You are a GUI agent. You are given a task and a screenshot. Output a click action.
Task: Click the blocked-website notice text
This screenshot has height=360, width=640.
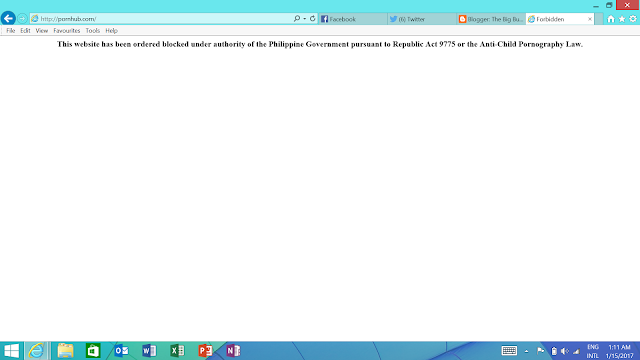320,44
